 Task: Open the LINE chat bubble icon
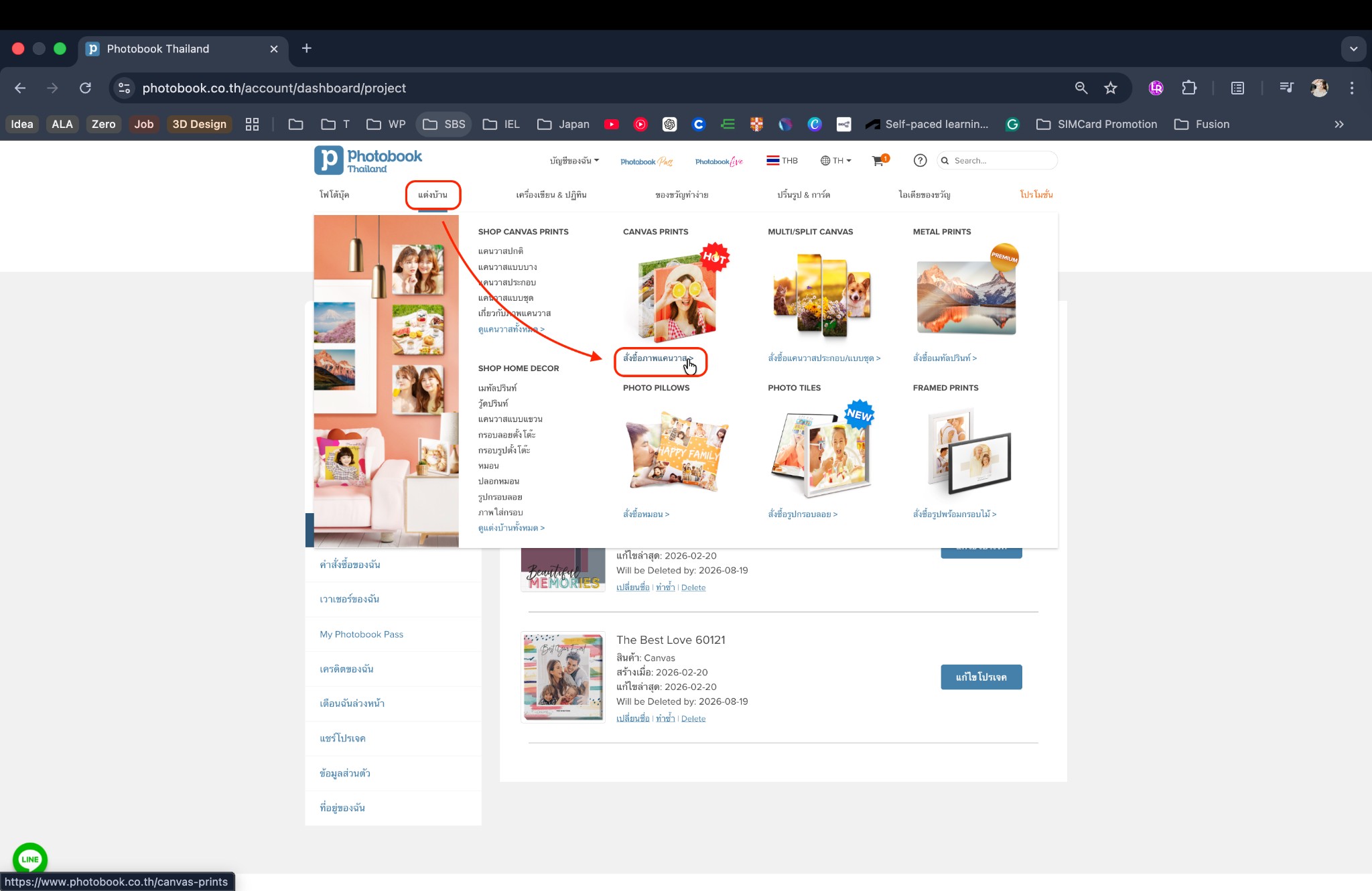click(29, 859)
